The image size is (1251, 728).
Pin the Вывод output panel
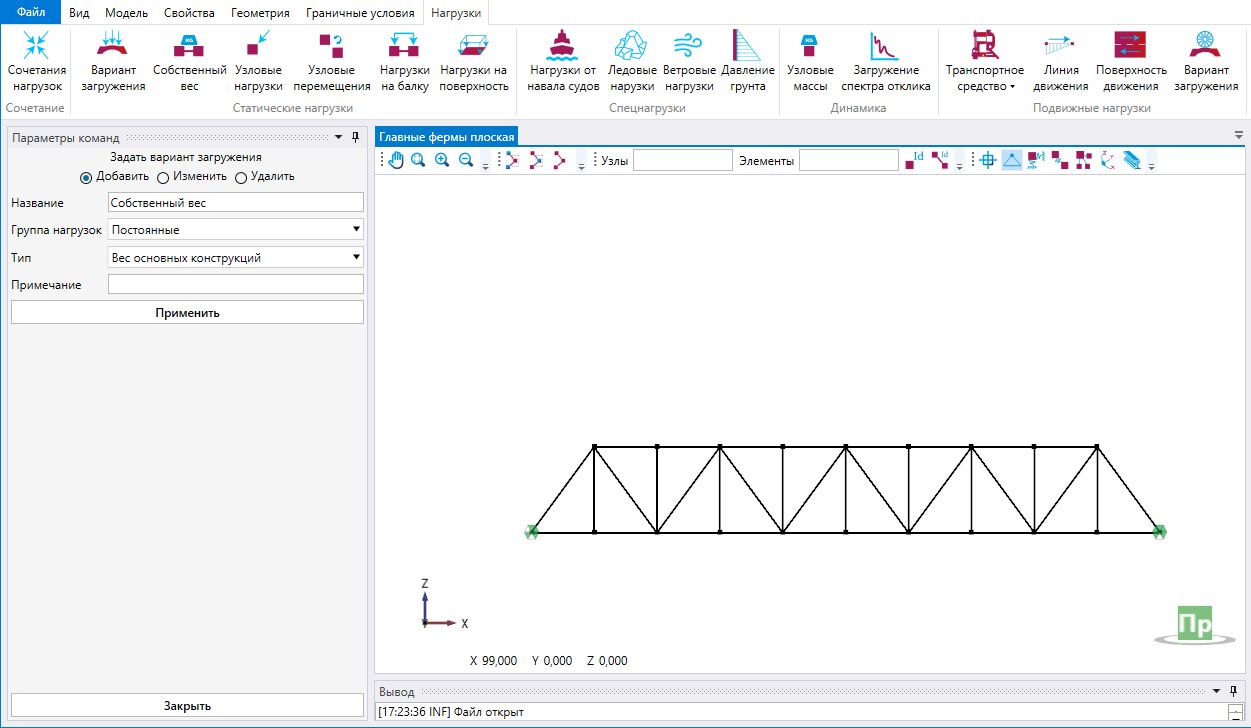click(x=1233, y=691)
